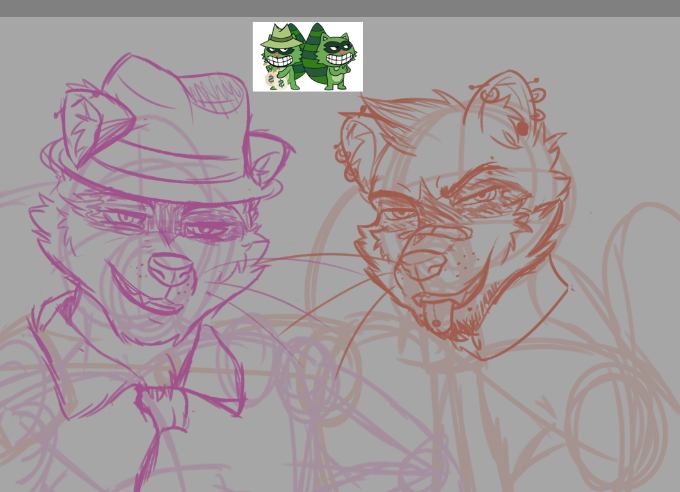Image resolution: width=680 pixels, height=492 pixels.
Task: Click the filled ear stud on the orange sketch
Action: point(523,128)
